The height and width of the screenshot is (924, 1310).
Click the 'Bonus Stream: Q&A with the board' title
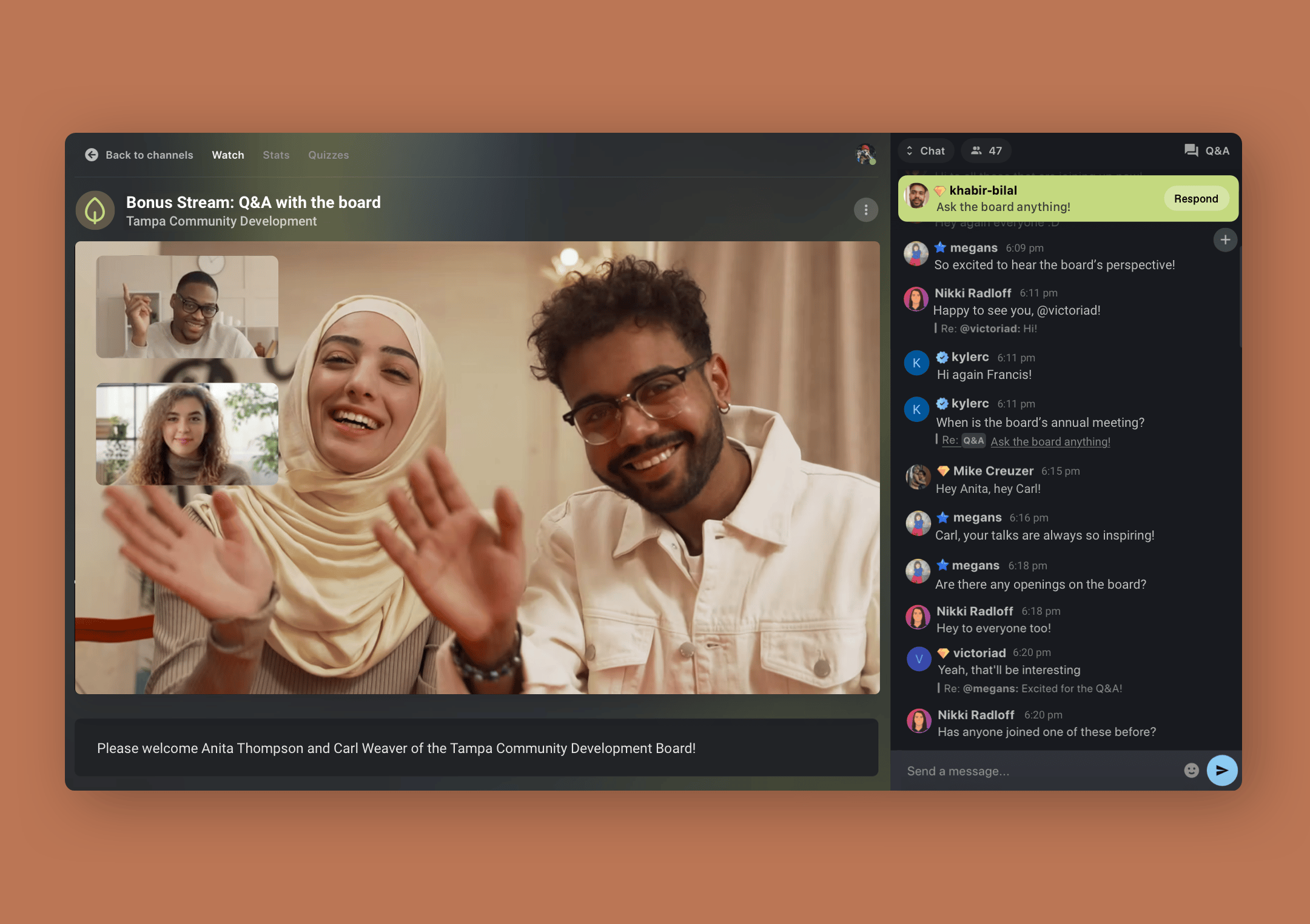pos(254,203)
